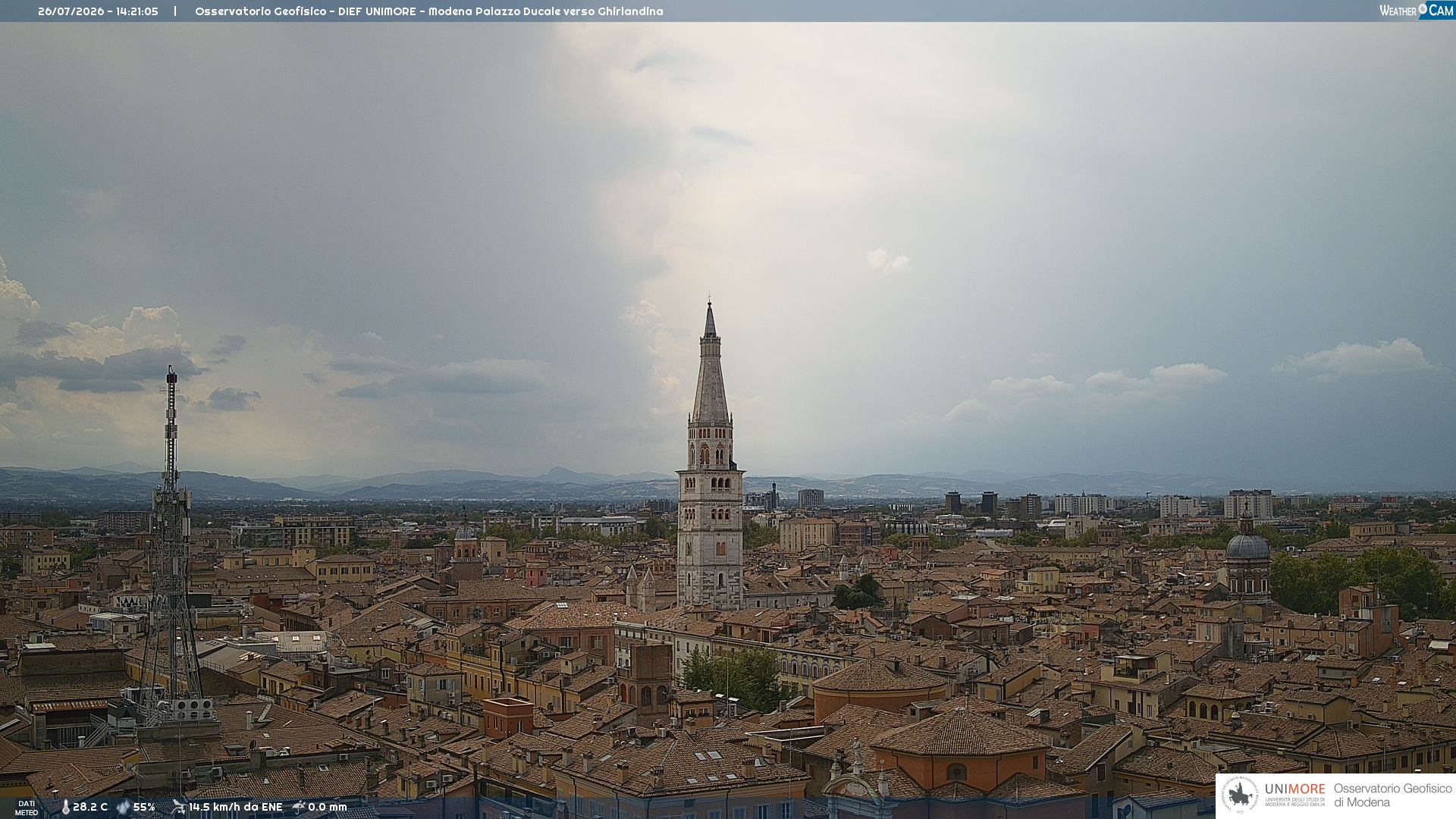
Task: Click the 14.5 km/h da ENE wind reading
Action: coord(236,807)
